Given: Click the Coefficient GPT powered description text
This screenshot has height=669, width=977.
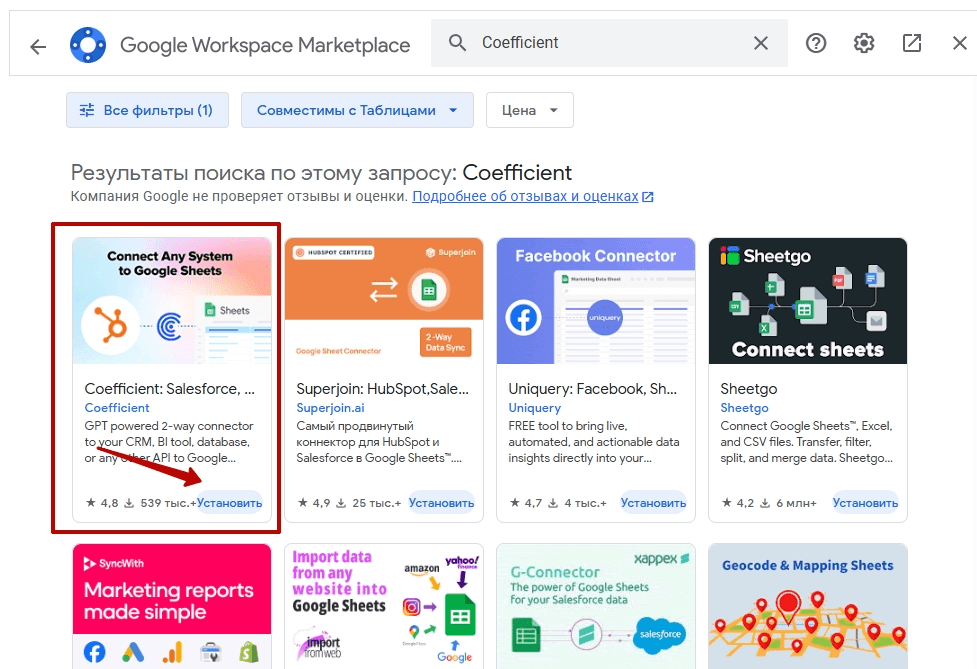Looking at the screenshot, I should point(169,442).
